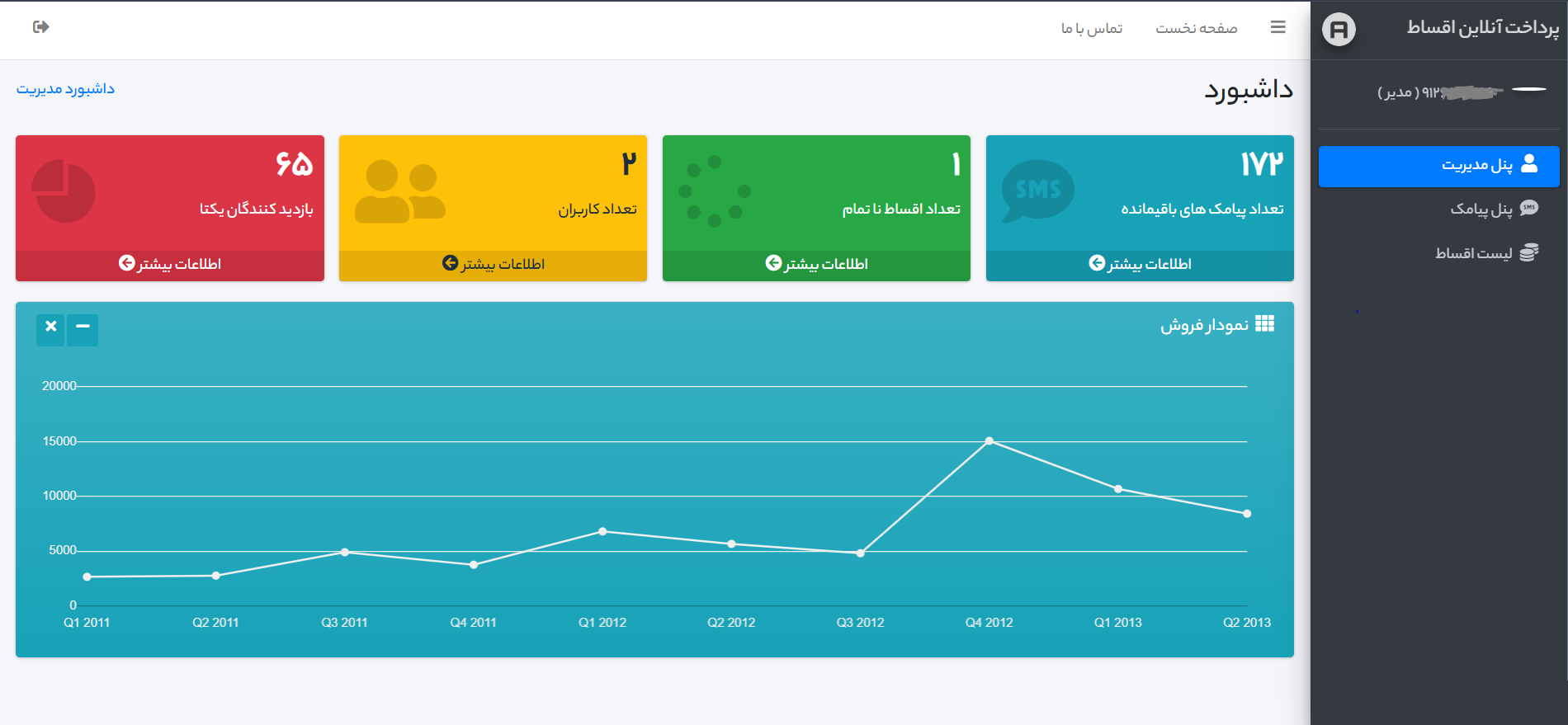
Task: Click the Q4 2012 peak data point
Action: coord(989,441)
